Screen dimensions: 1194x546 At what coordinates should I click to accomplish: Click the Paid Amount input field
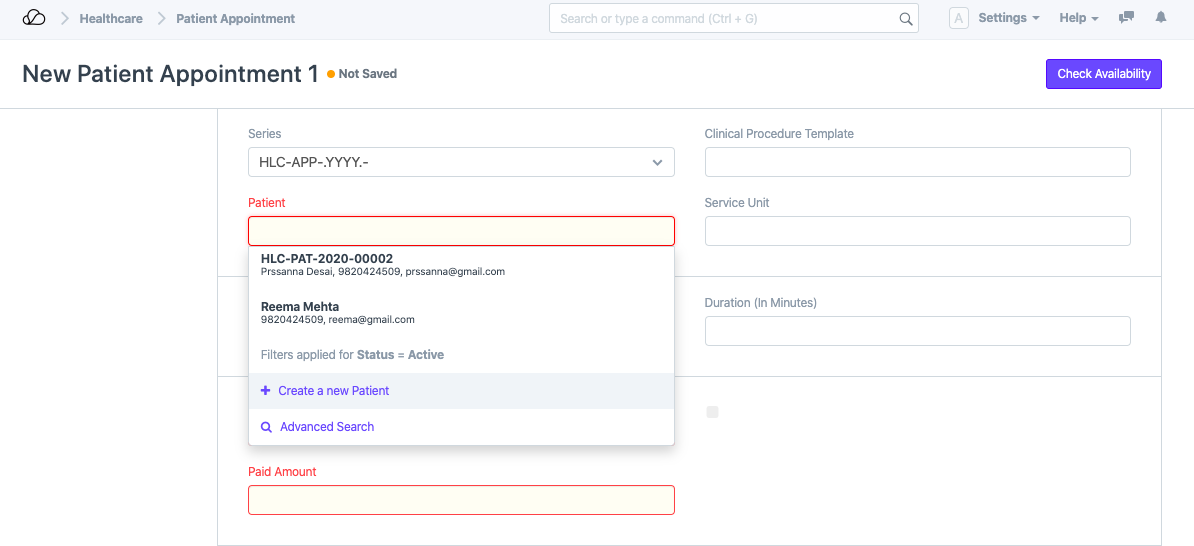(x=461, y=500)
